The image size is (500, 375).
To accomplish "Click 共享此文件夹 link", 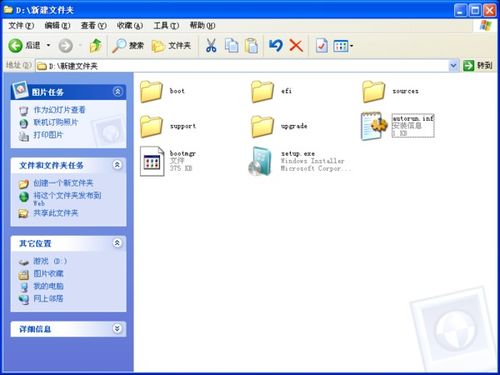I will [x=56, y=213].
